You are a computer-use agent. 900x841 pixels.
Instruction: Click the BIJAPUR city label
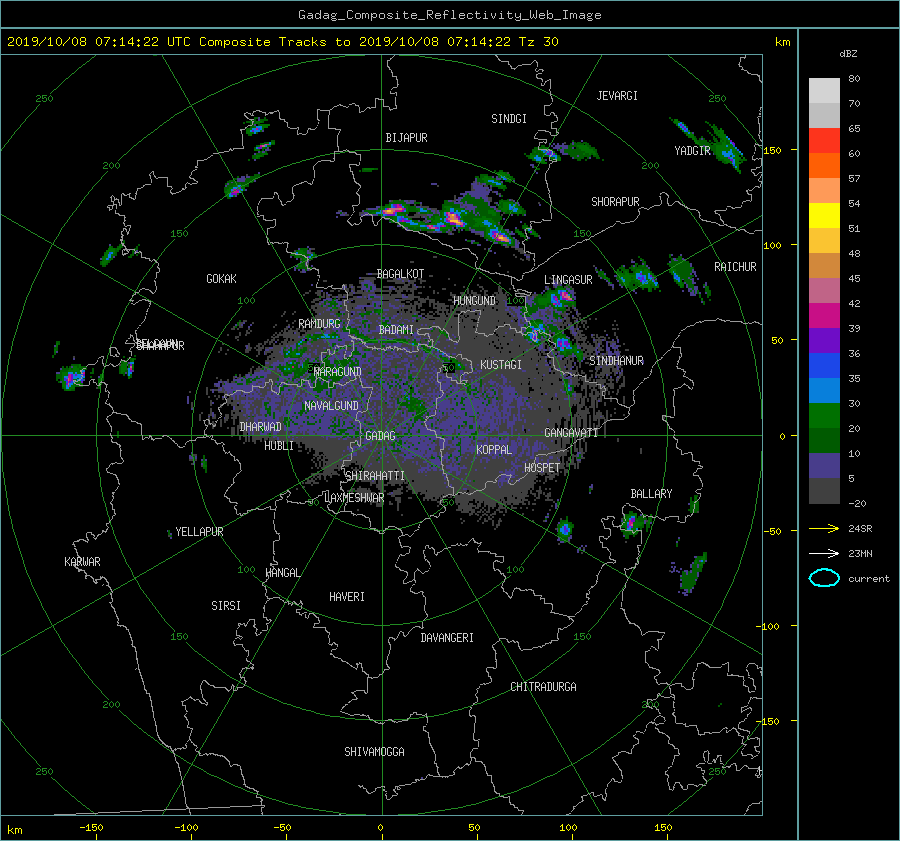tap(406, 138)
